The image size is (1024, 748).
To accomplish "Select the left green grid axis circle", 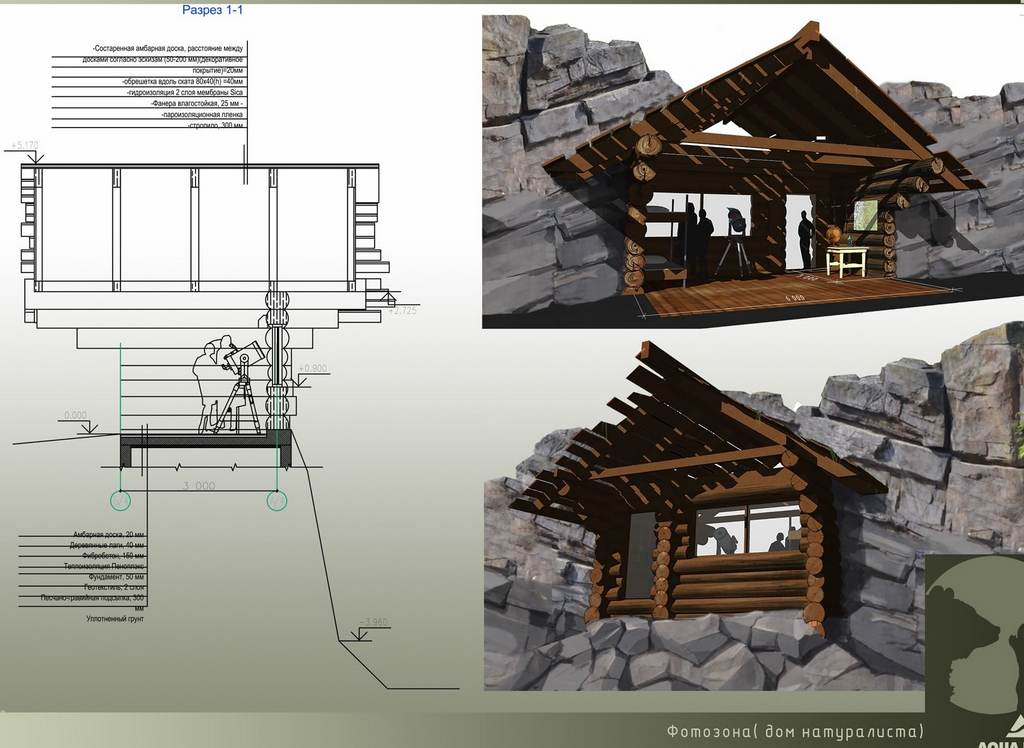I will [121, 500].
